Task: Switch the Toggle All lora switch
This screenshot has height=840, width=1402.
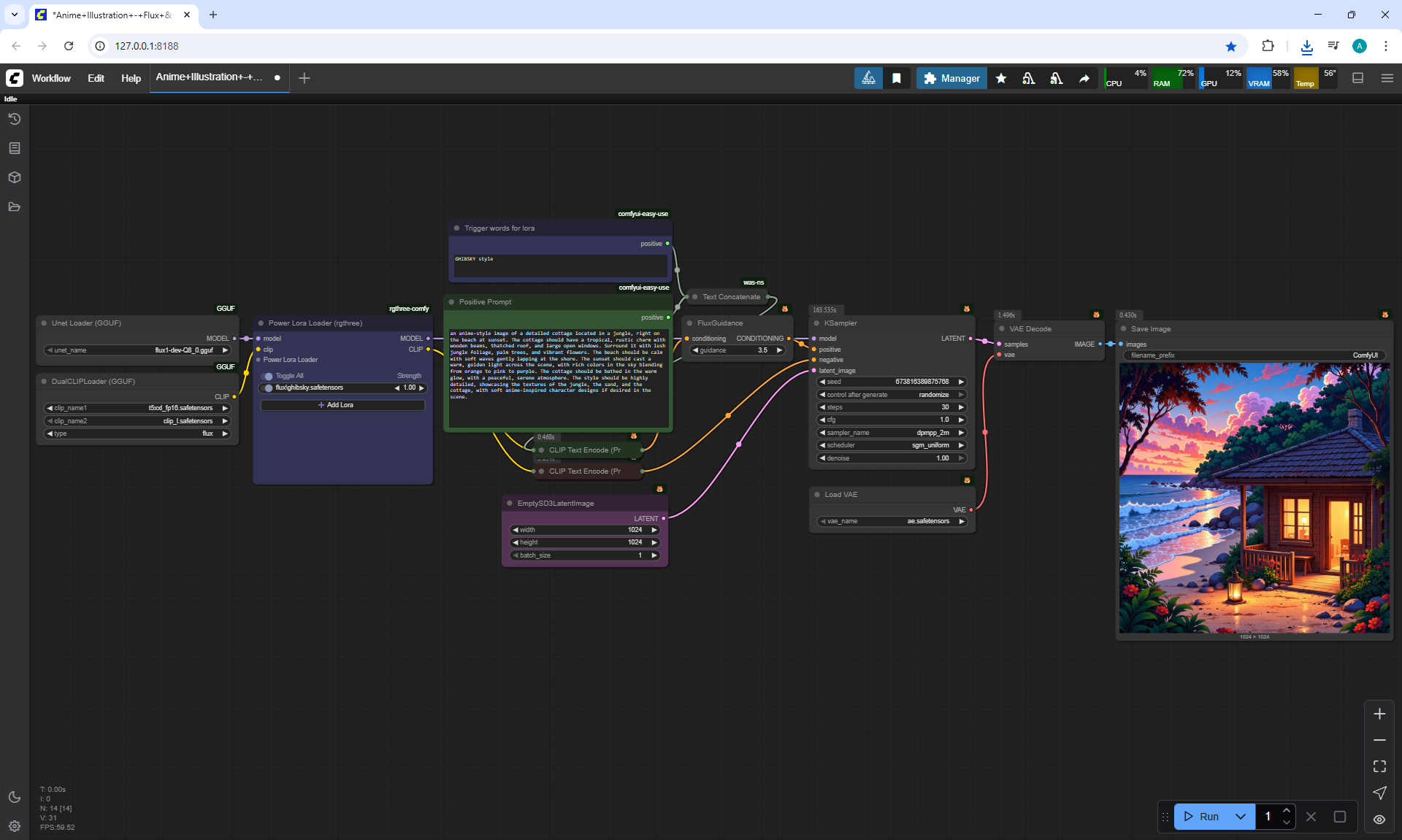Action: 268,376
